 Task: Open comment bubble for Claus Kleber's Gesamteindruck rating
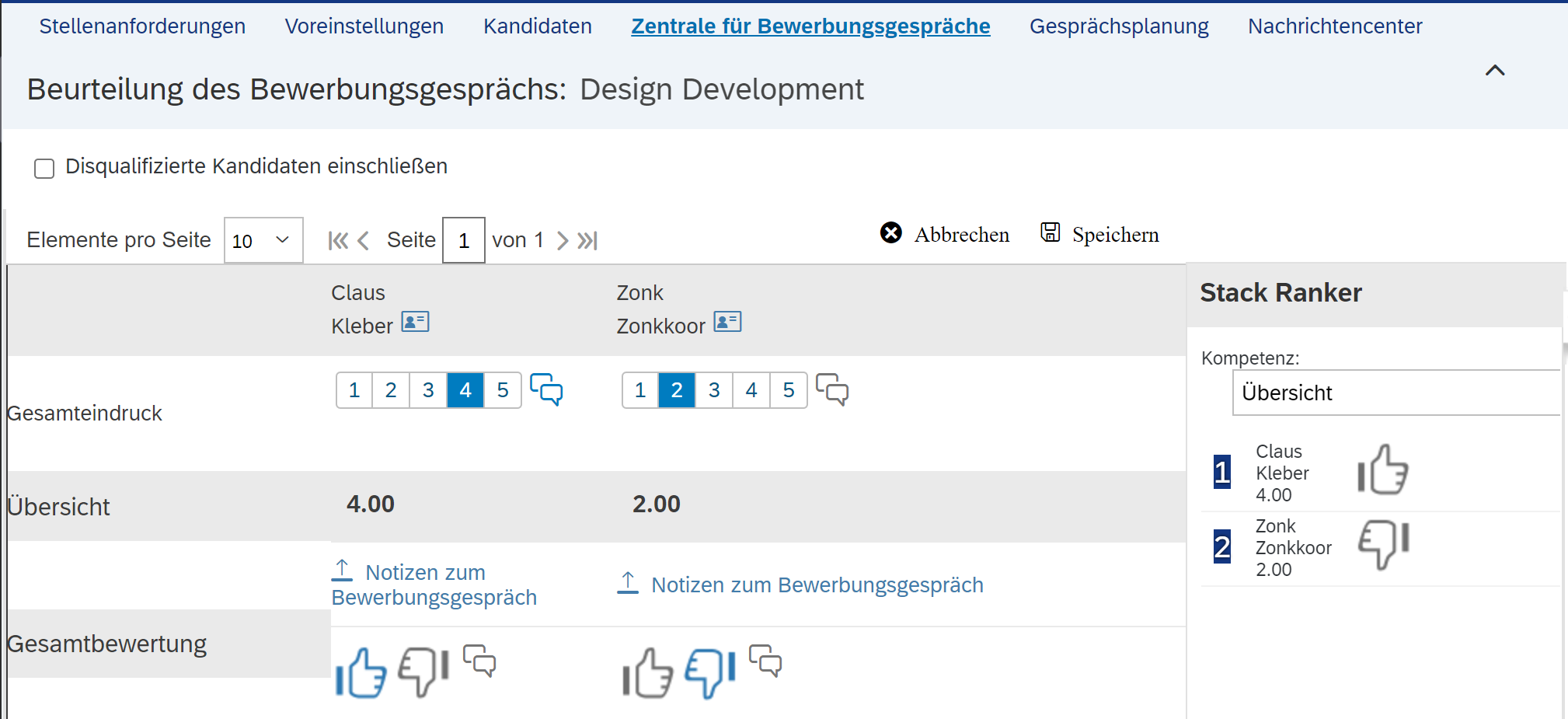tap(546, 389)
